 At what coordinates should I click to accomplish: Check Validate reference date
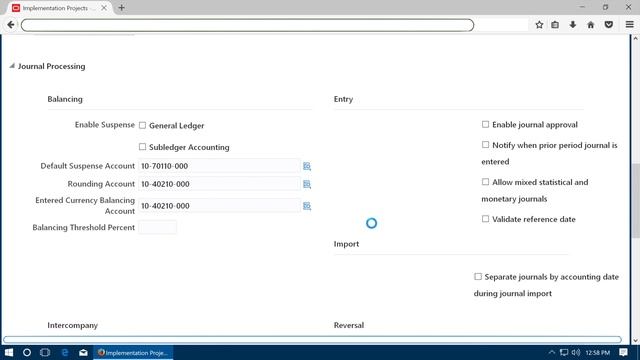485,219
